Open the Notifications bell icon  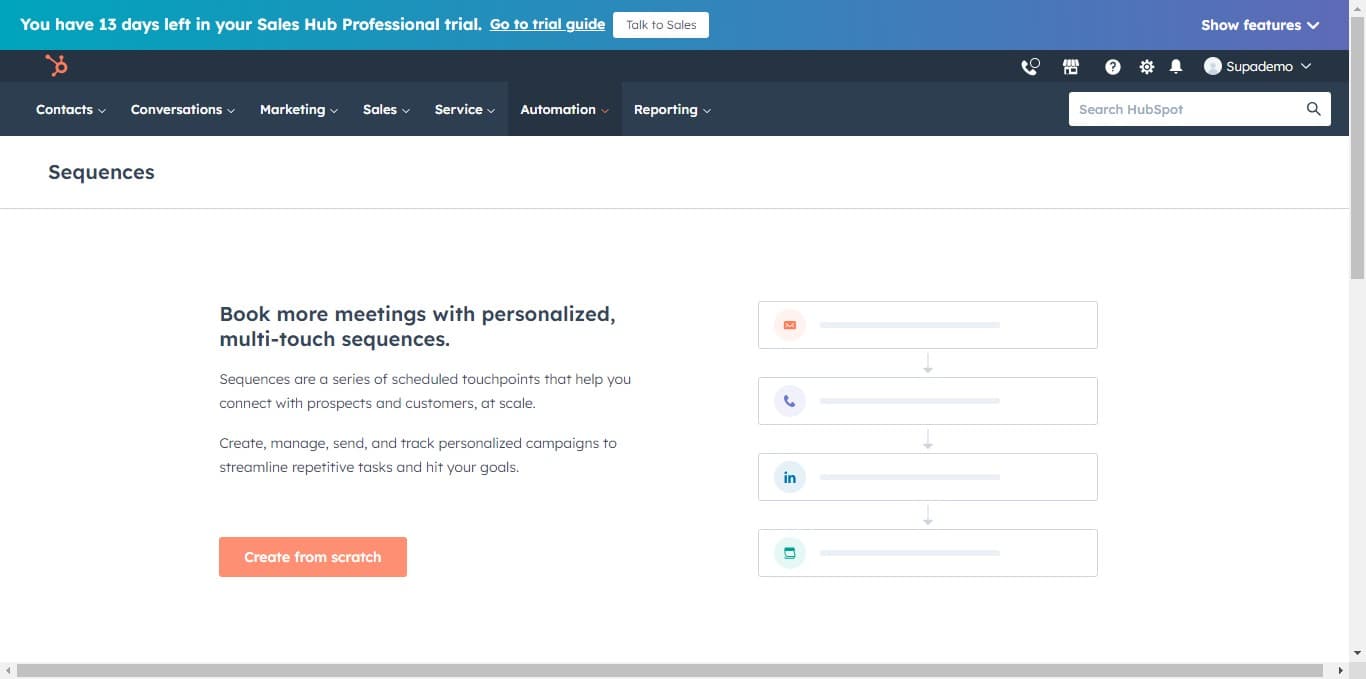tap(1176, 67)
